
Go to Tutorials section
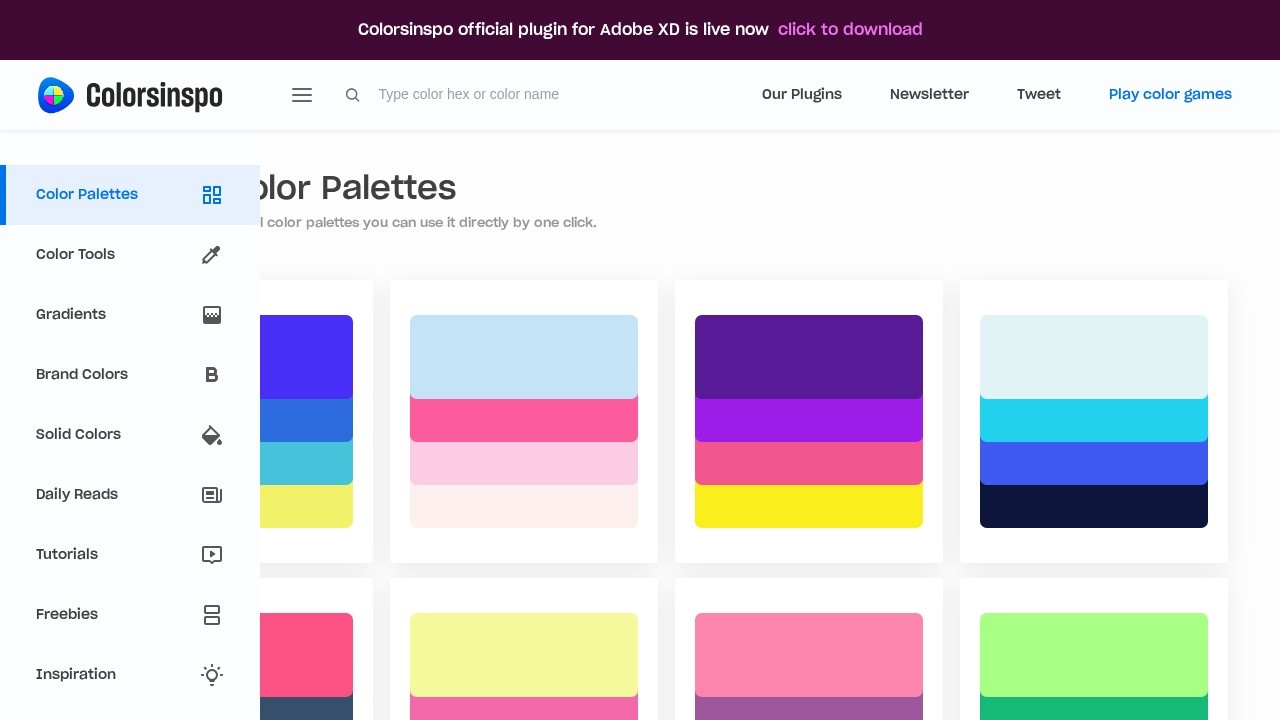pyautogui.click(x=130, y=555)
